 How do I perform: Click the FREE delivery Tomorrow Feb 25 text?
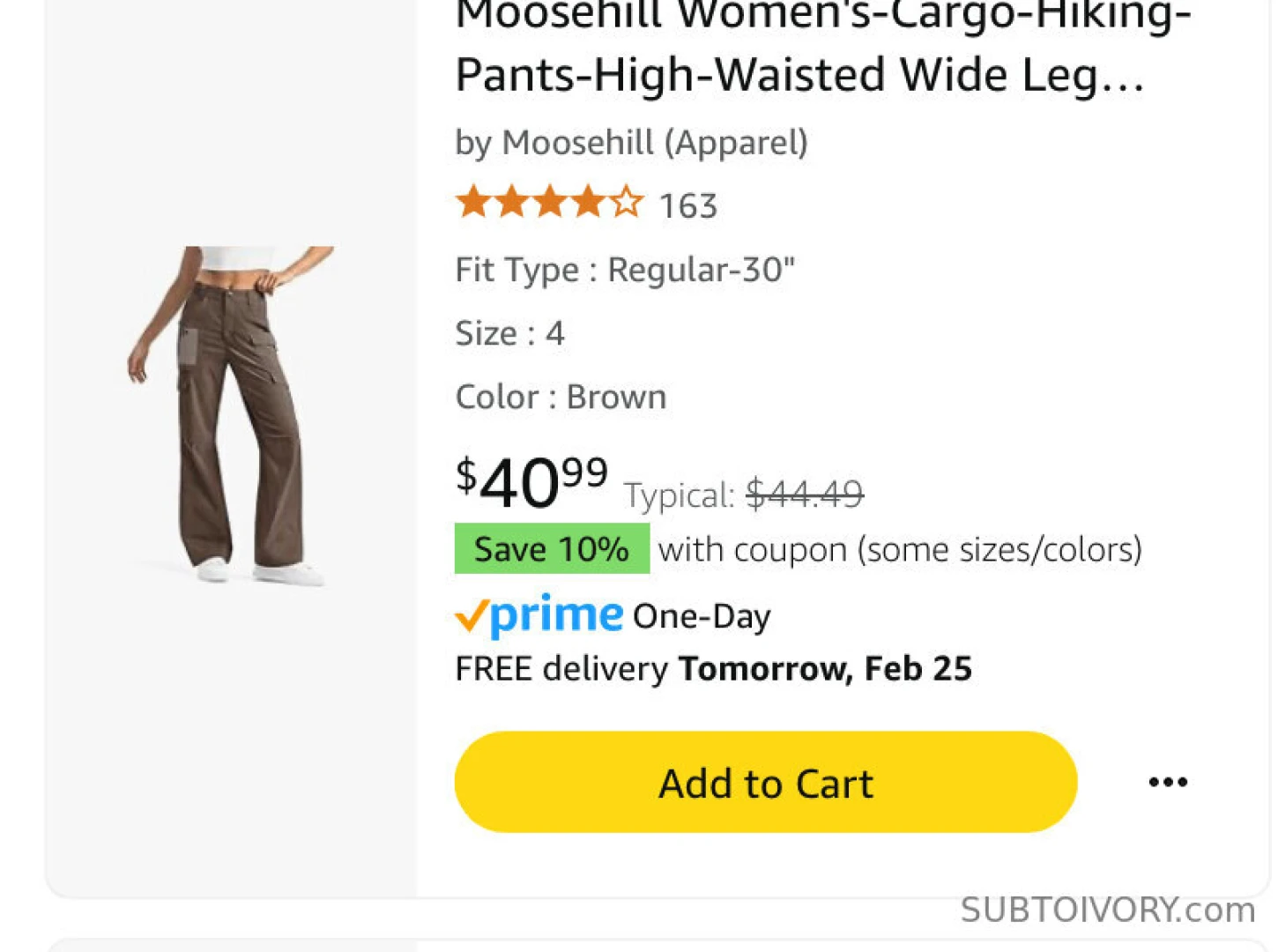pyautogui.click(x=712, y=668)
